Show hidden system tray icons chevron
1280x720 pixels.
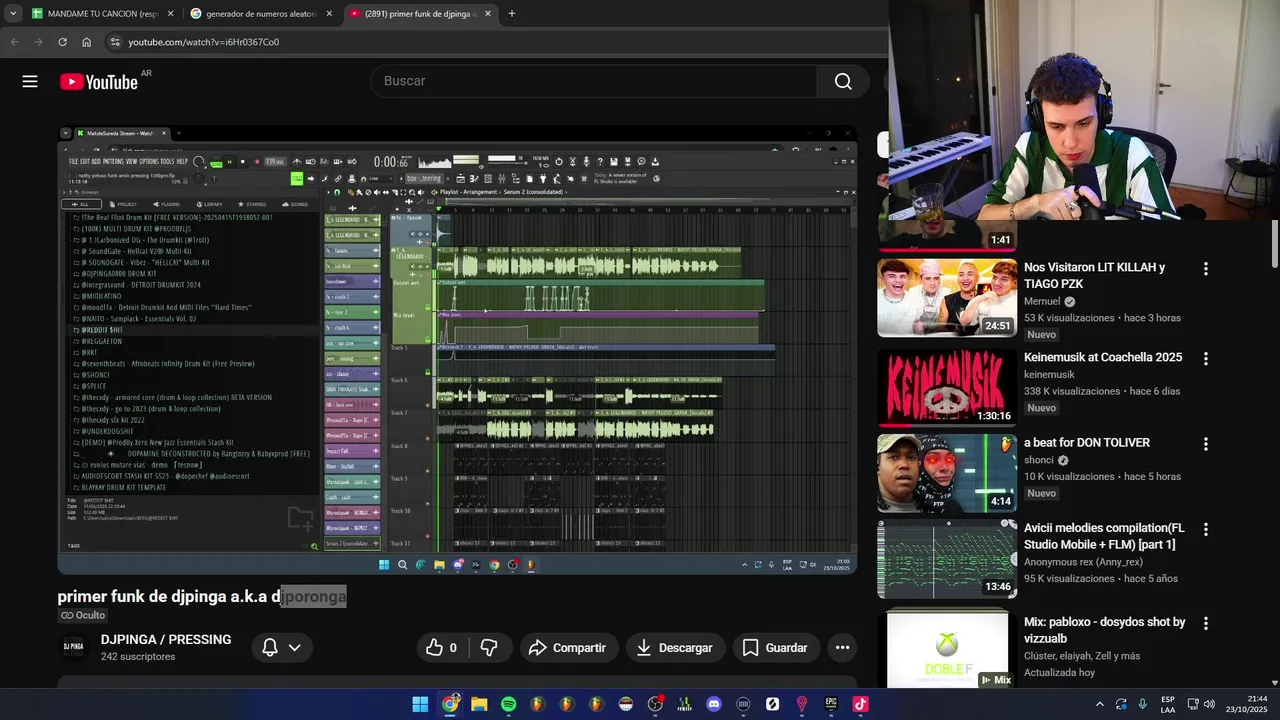tap(1099, 704)
